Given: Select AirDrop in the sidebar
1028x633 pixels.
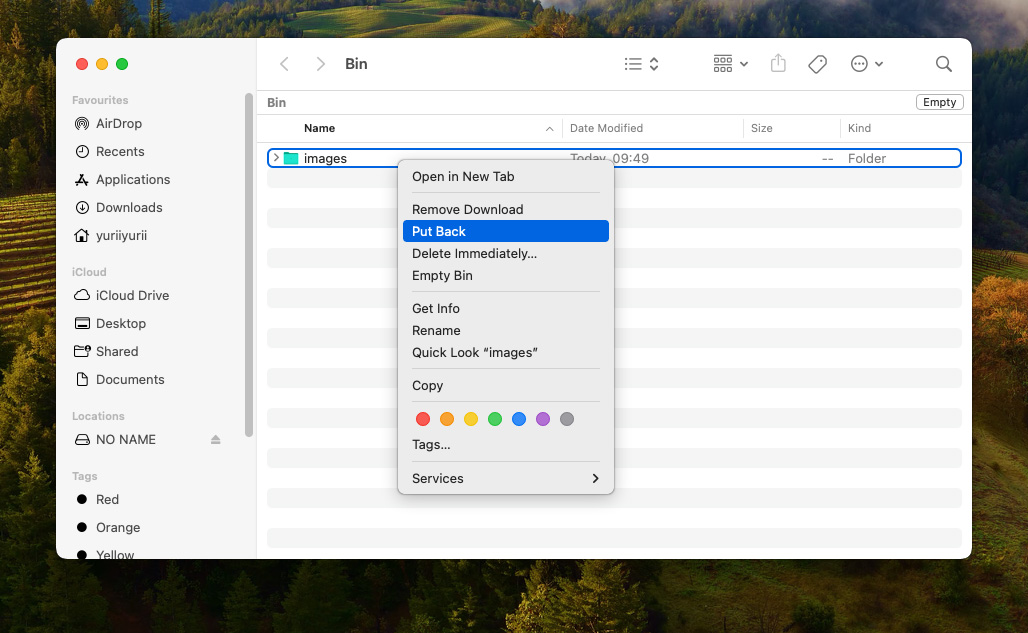Looking at the screenshot, I should pyautogui.click(x=117, y=123).
